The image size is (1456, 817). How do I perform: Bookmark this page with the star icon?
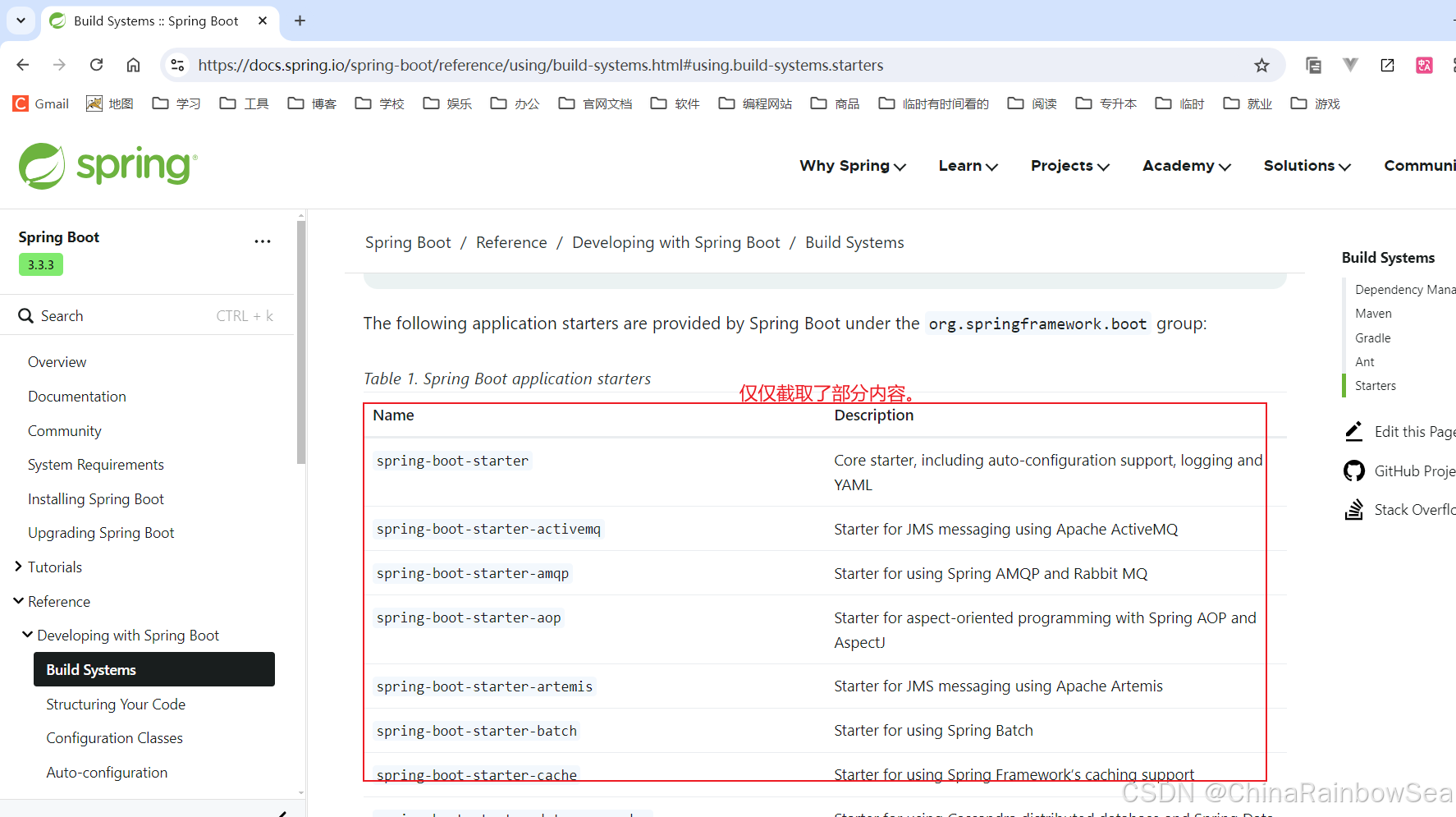pyautogui.click(x=1261, y=65)
